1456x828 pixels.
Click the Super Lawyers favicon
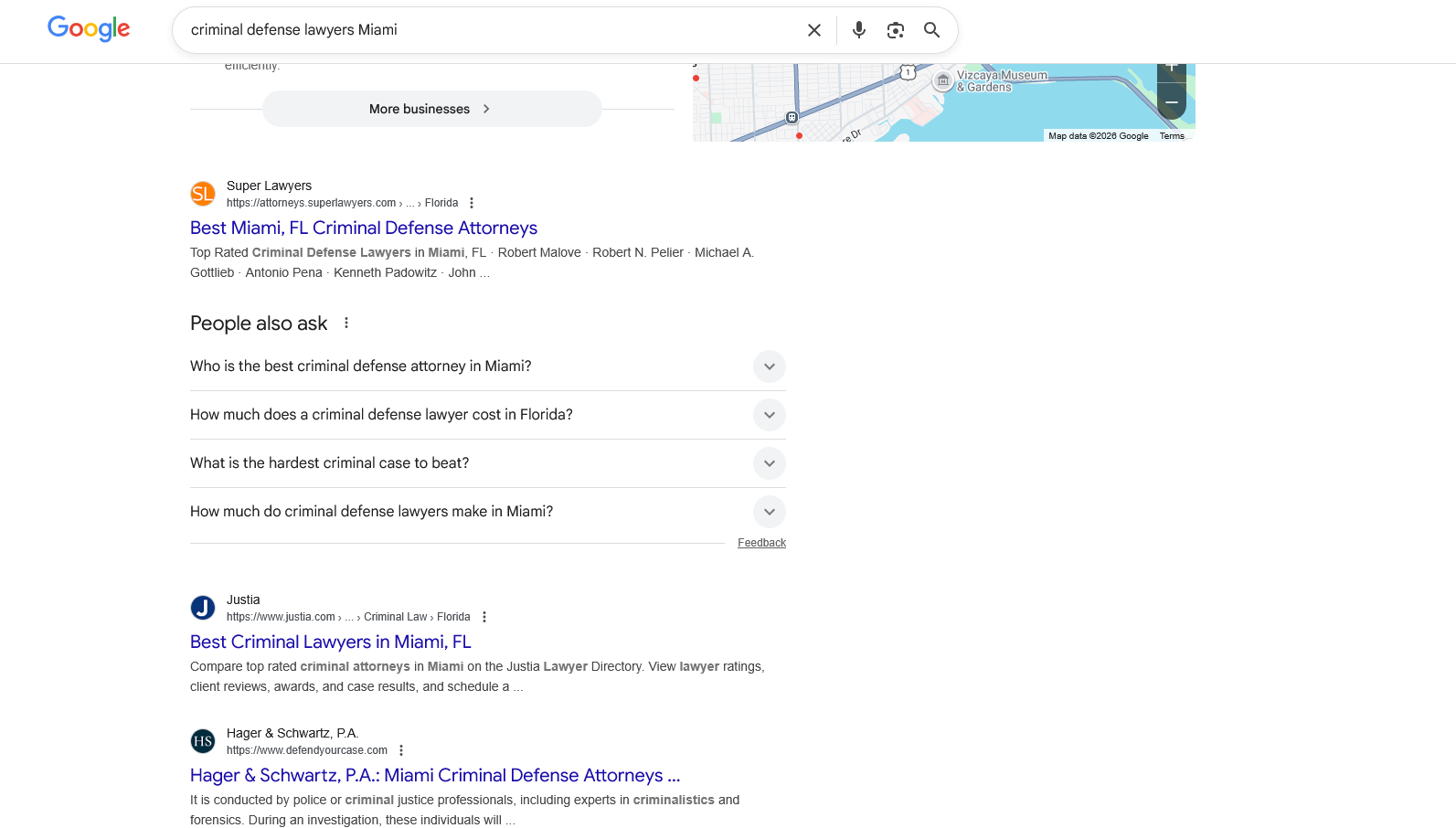click(203, 194)
